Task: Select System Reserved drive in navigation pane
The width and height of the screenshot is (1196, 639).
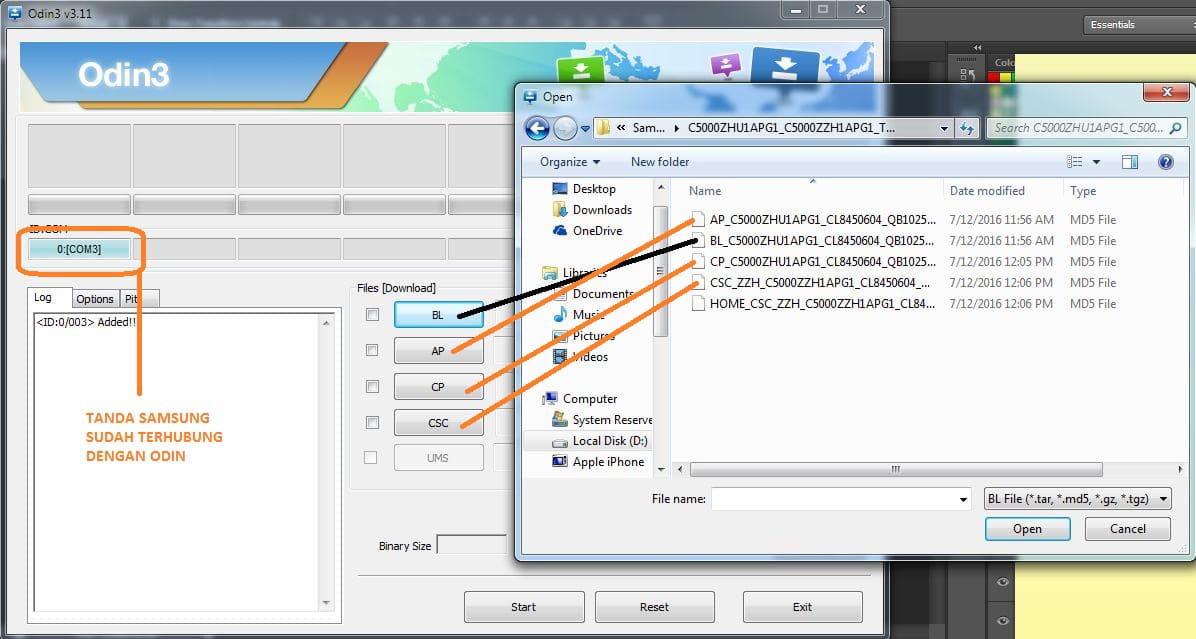Action: point(602,420)
